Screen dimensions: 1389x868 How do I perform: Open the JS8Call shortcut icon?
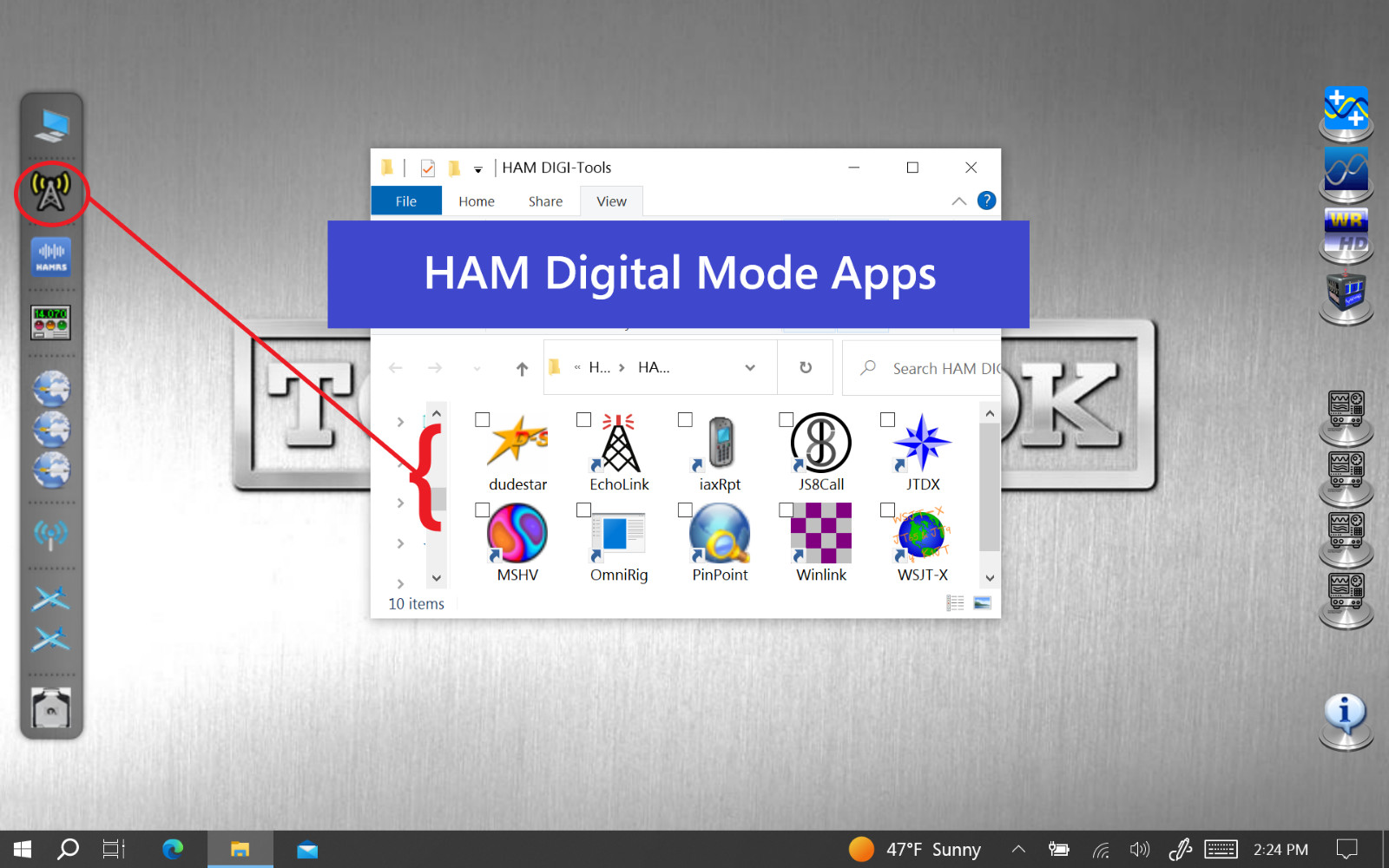(x=820, y=443)
